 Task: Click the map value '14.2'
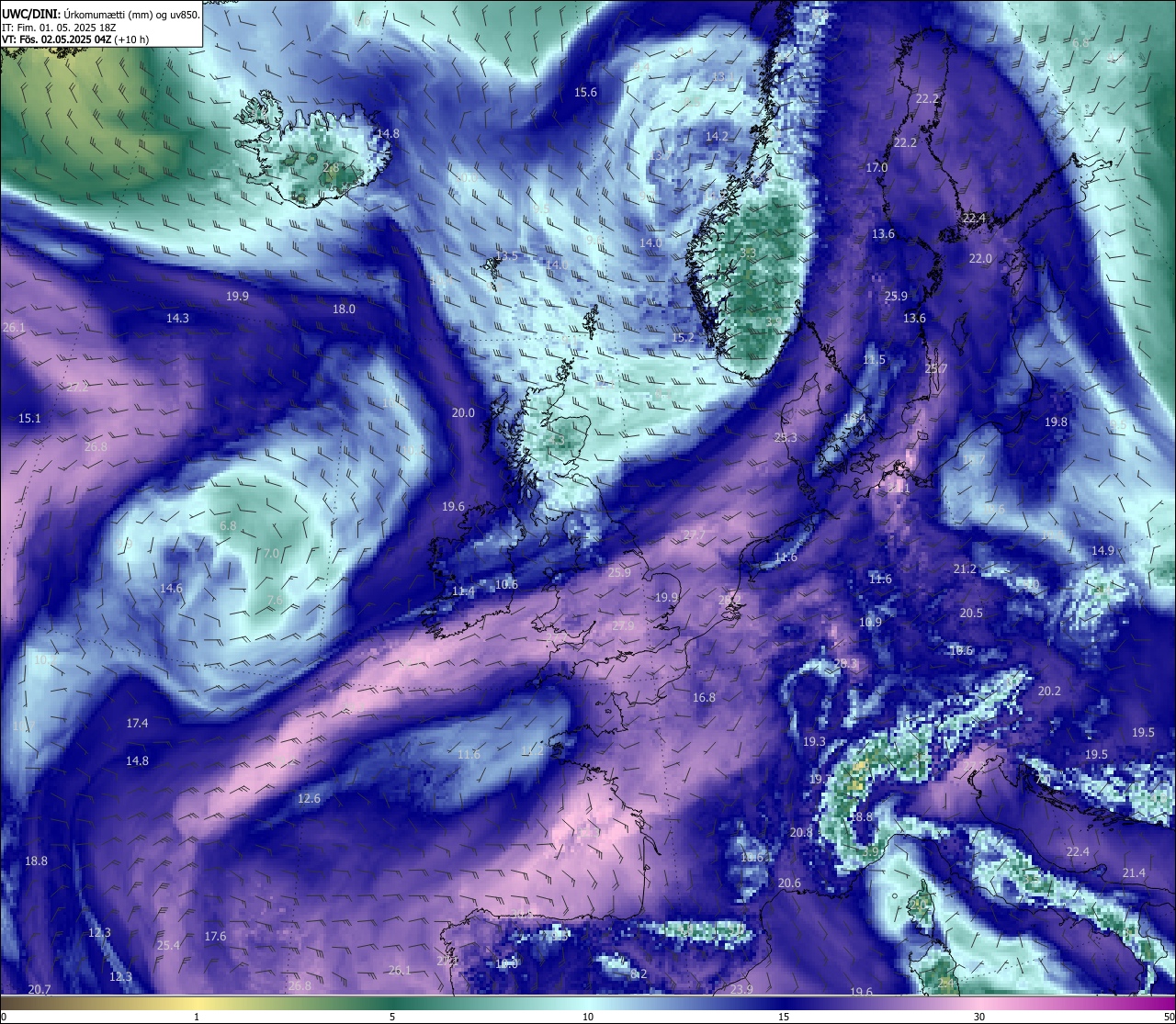717,136
